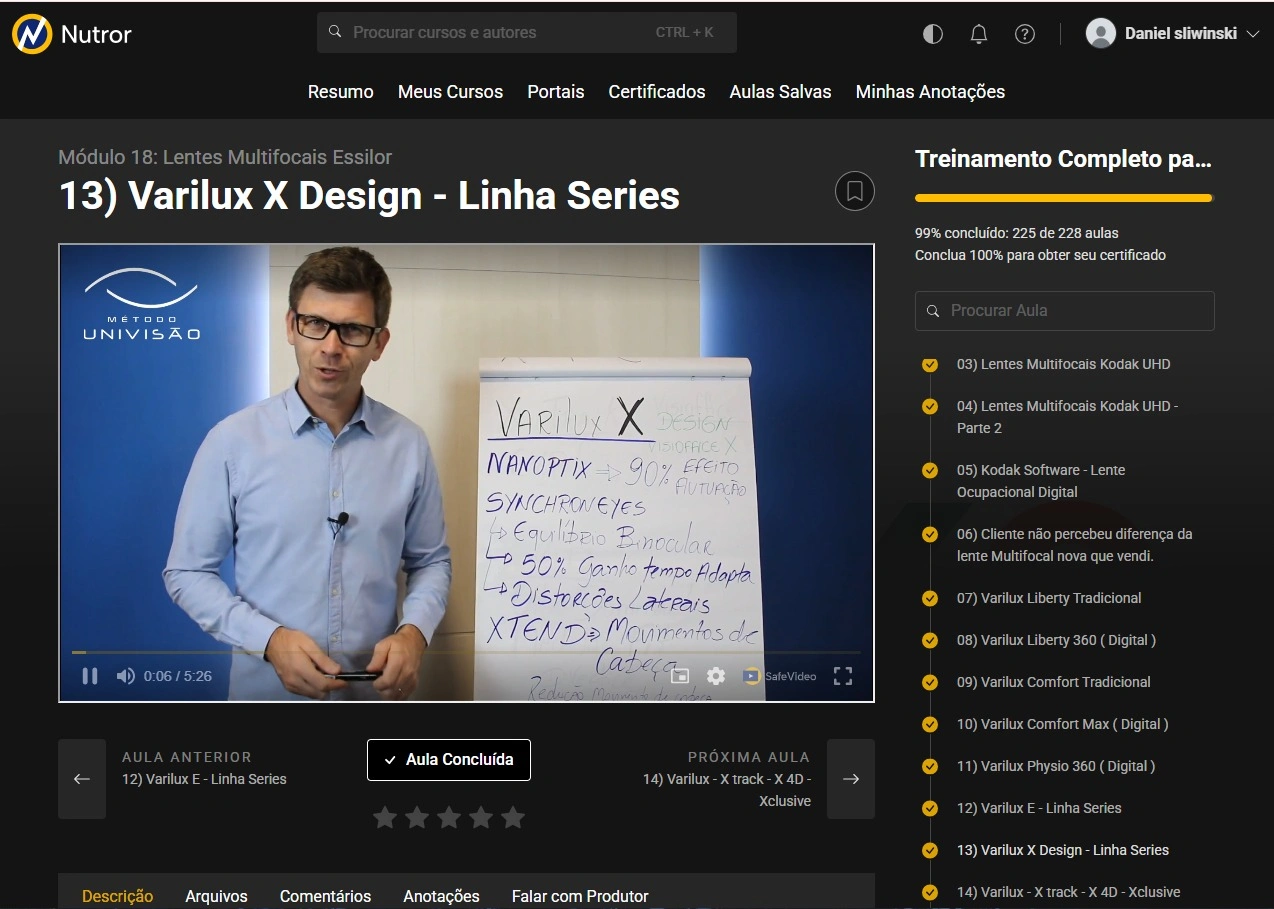This screenshot has height=909, width=1274.
Task: Go to previous lesson arrow
Action: [82, 779]
